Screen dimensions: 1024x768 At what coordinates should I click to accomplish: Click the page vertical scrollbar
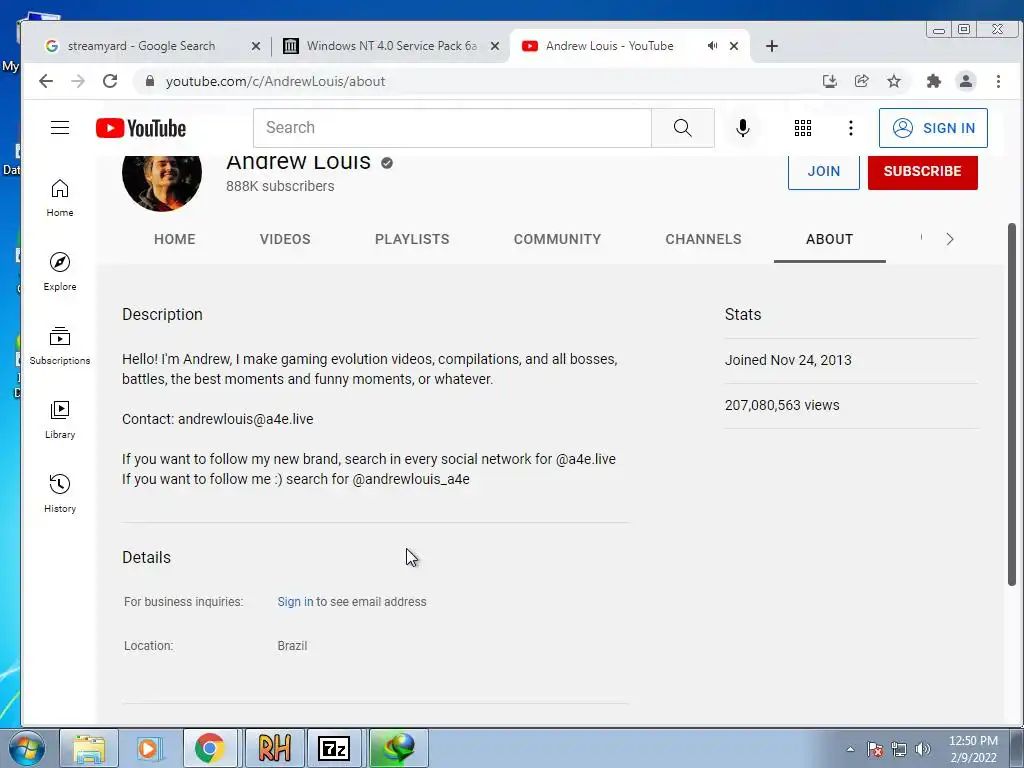pos(1012,405)
